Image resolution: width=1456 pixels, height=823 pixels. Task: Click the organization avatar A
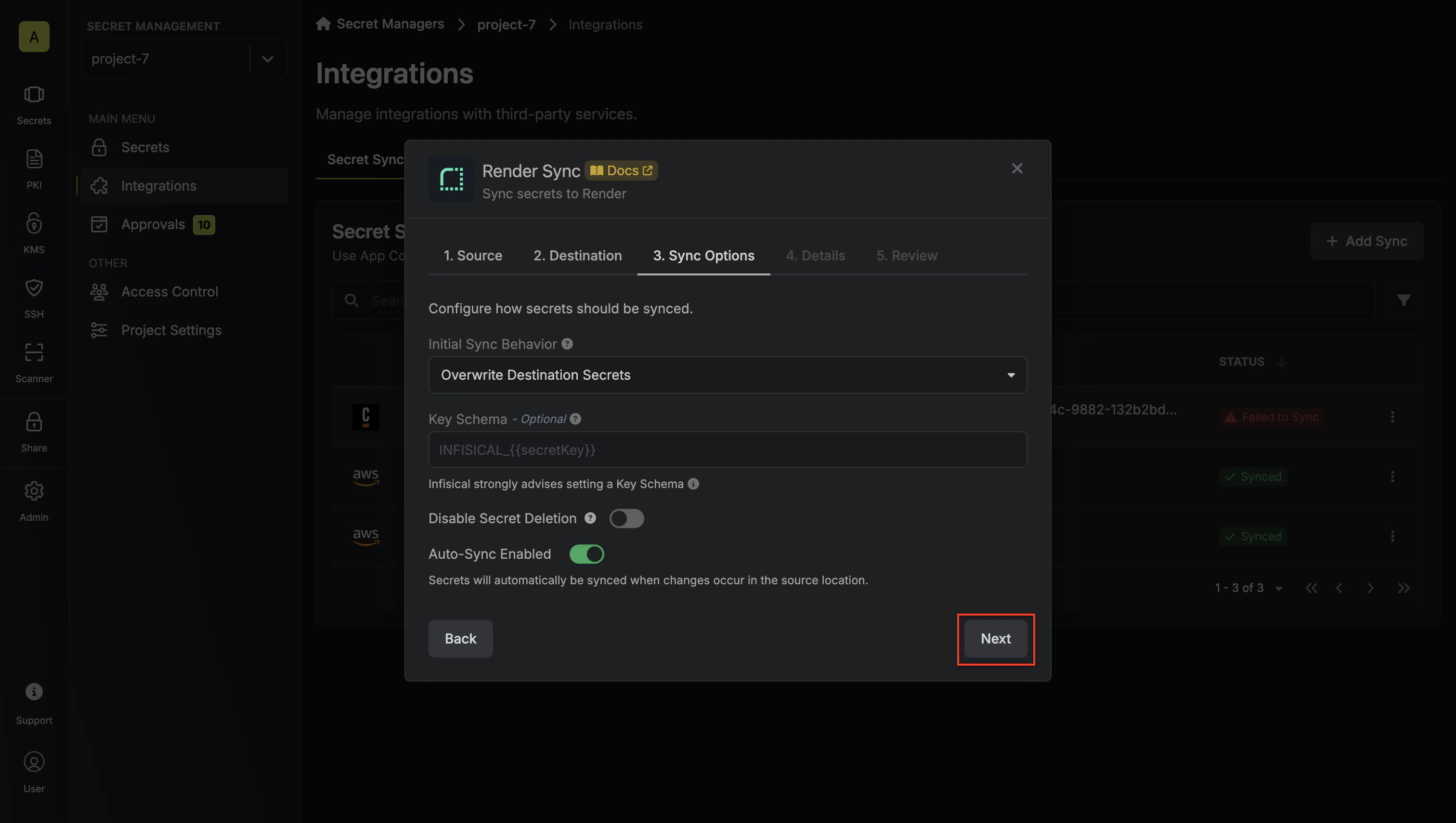(x=34, y=37)
